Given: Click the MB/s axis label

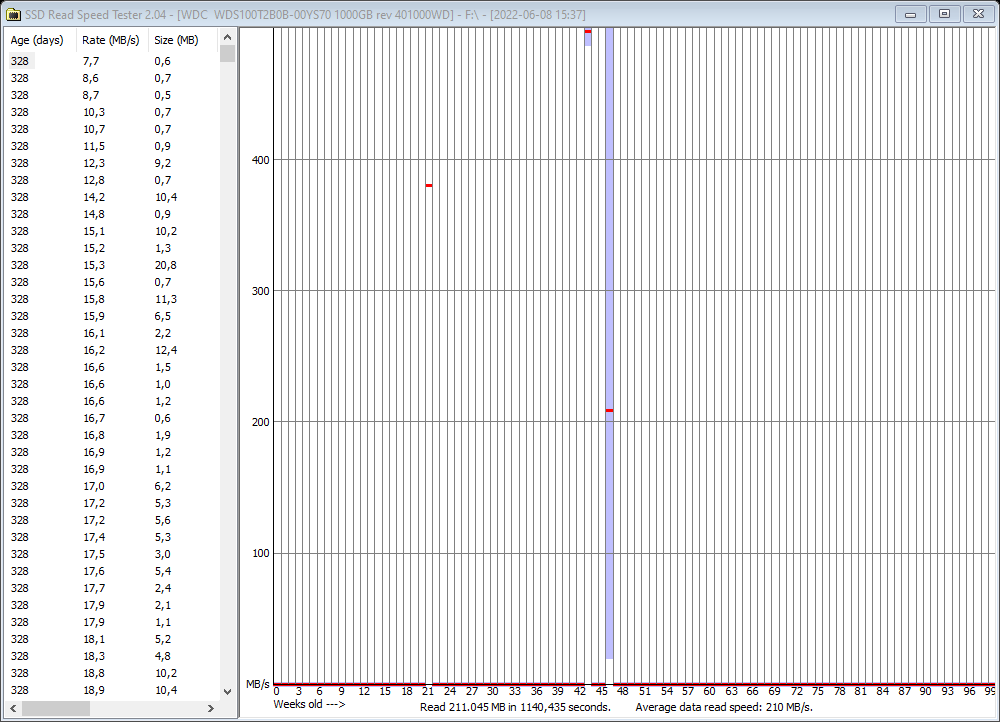Looking at the screenshot, I should pos(258,684).
